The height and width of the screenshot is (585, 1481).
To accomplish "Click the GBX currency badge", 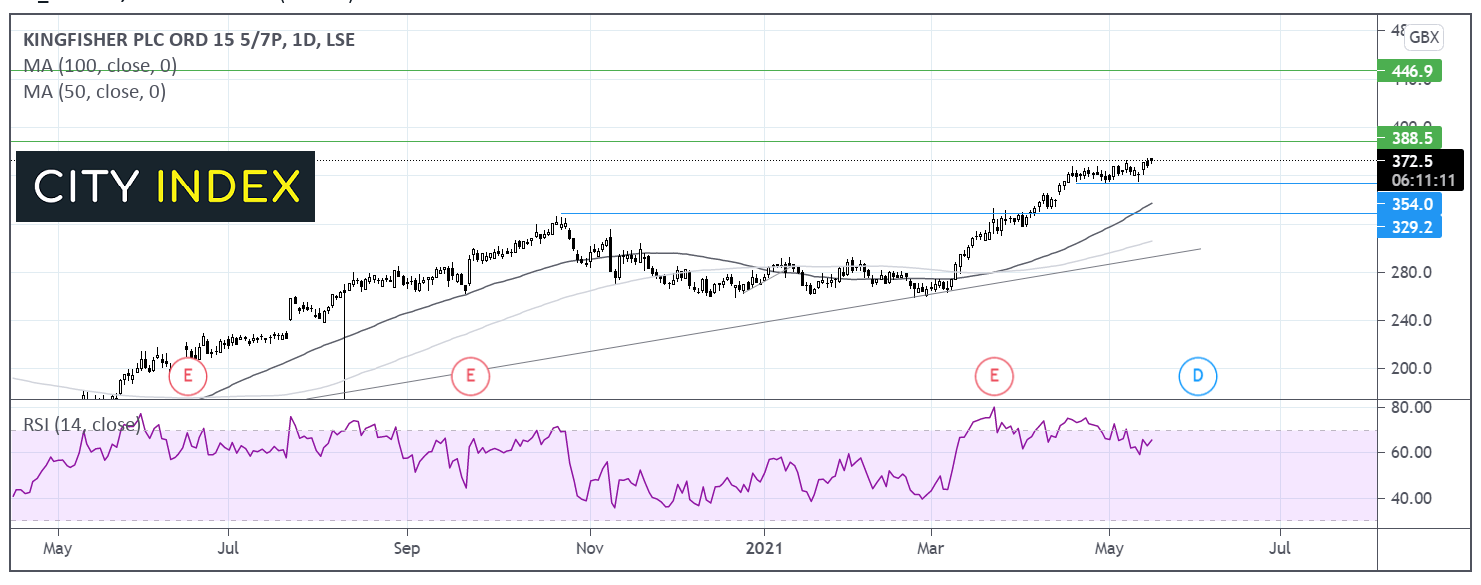I will click(x=1423, y=38).
